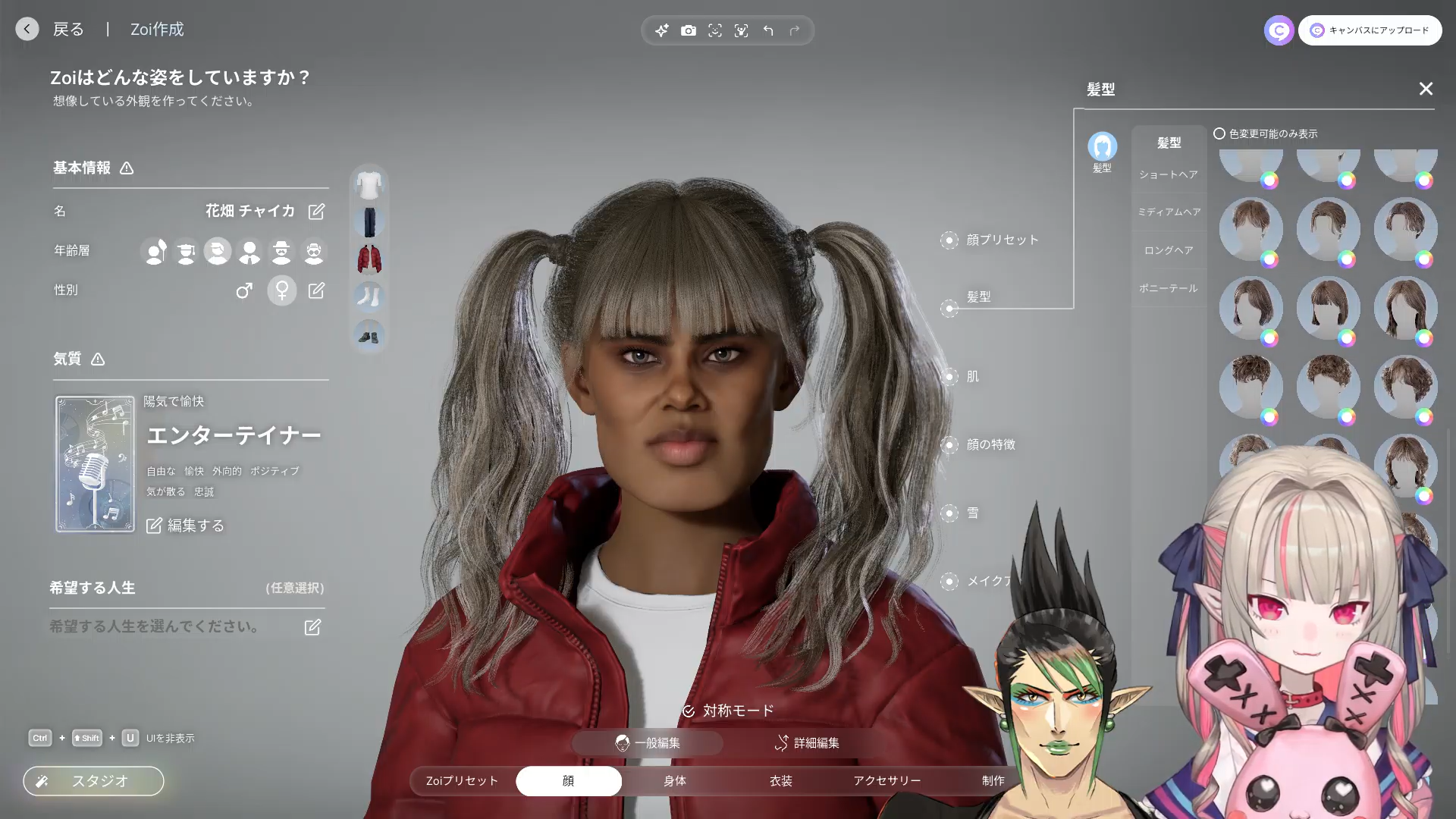Expand the 顔の特徴 facial features node

949,445
